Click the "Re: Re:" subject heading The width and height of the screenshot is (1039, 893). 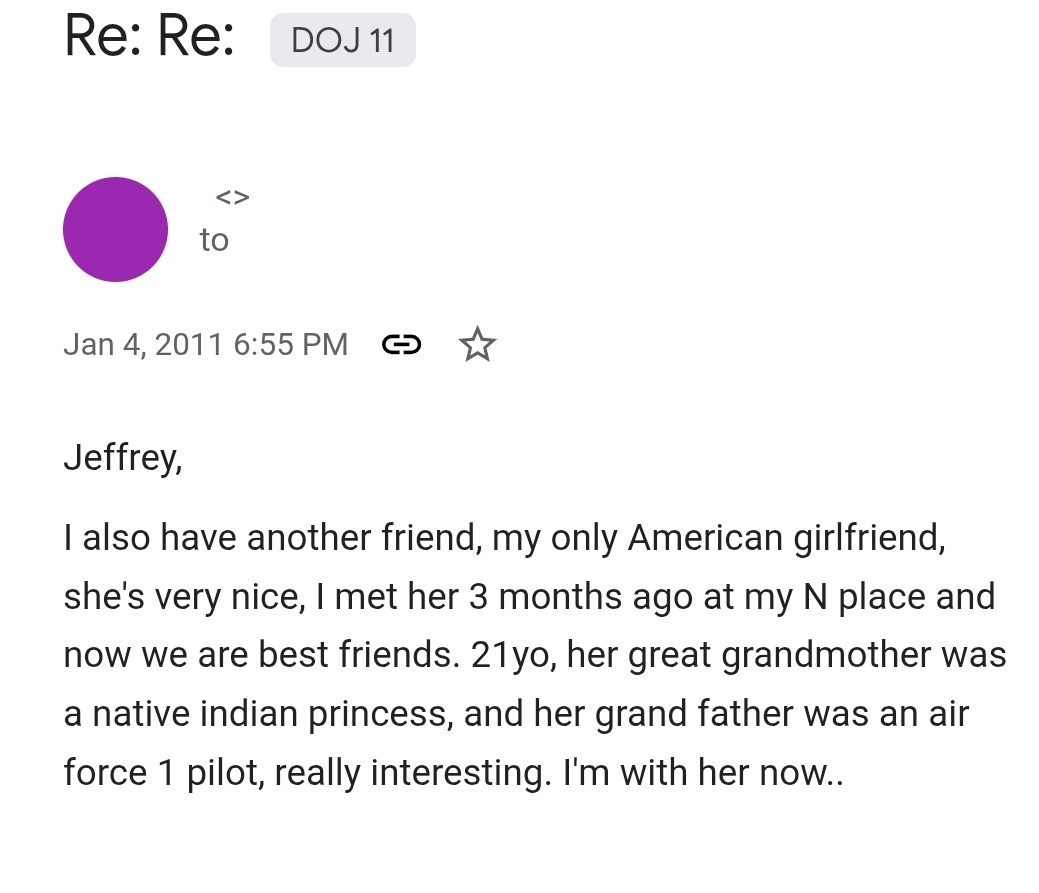(x=149, y=37)
